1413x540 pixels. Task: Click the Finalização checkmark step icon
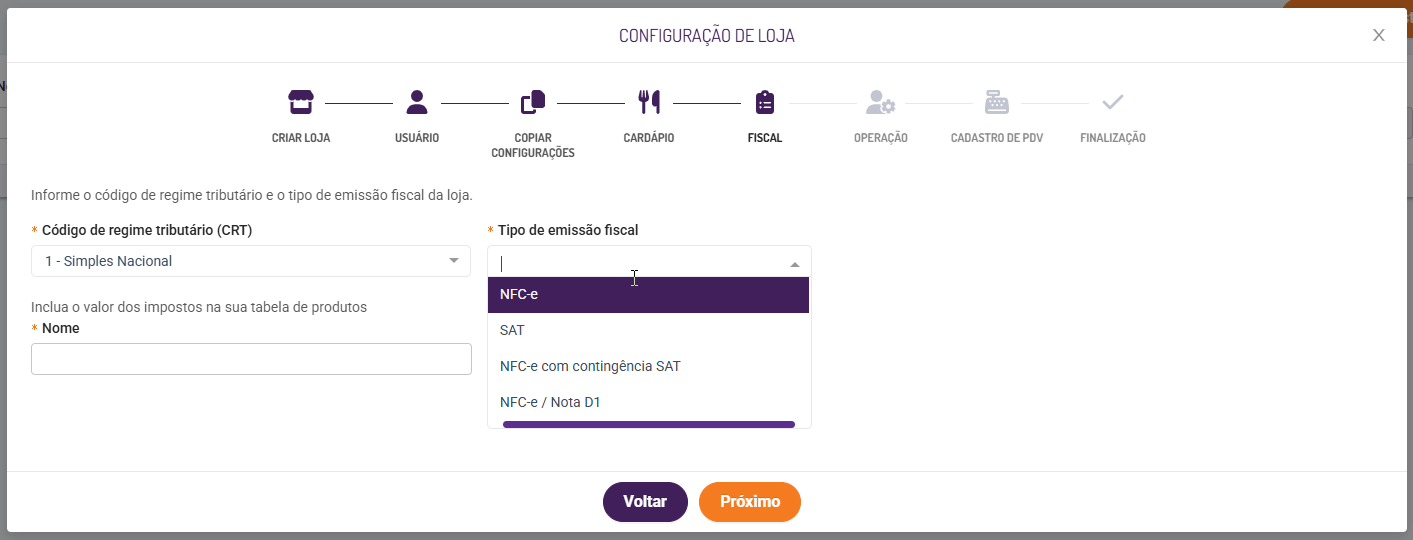(1113, 102)
